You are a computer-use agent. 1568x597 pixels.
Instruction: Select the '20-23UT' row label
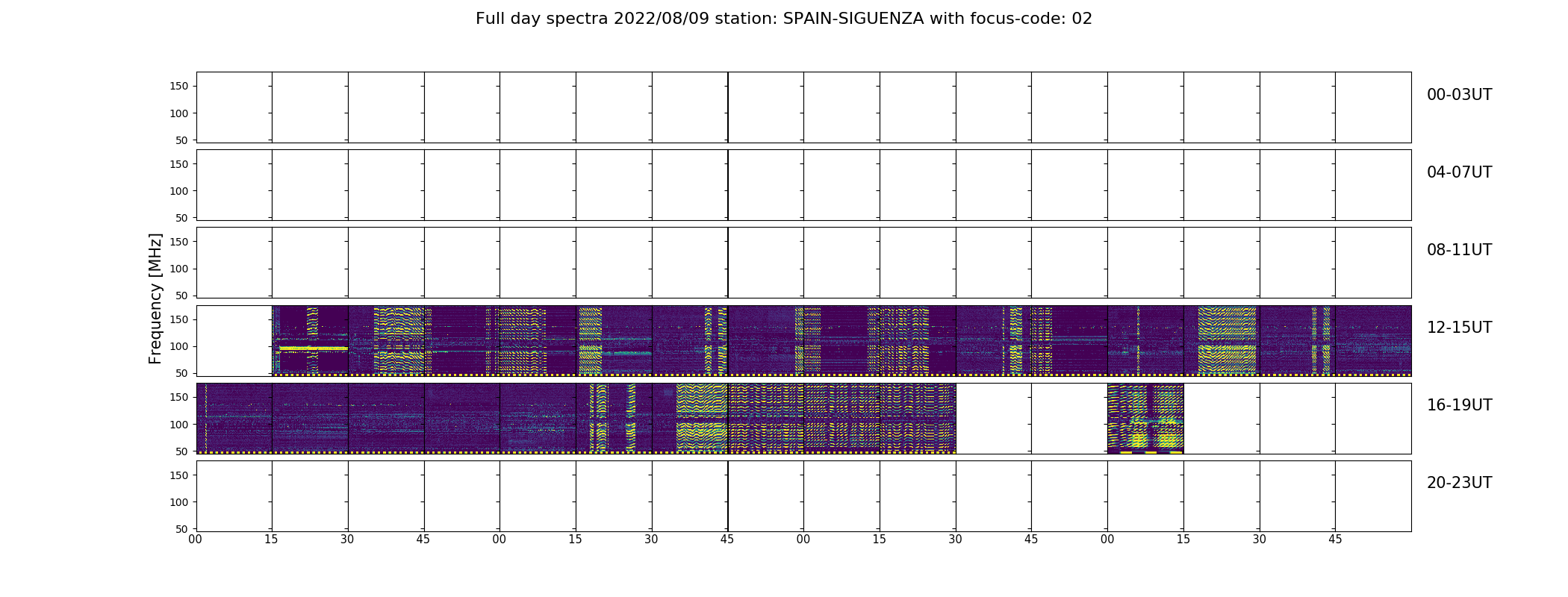pos(1459,483)
